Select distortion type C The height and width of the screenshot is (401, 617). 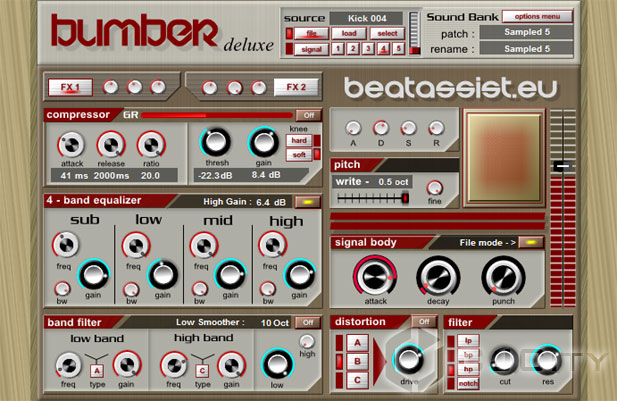(357, 380)
